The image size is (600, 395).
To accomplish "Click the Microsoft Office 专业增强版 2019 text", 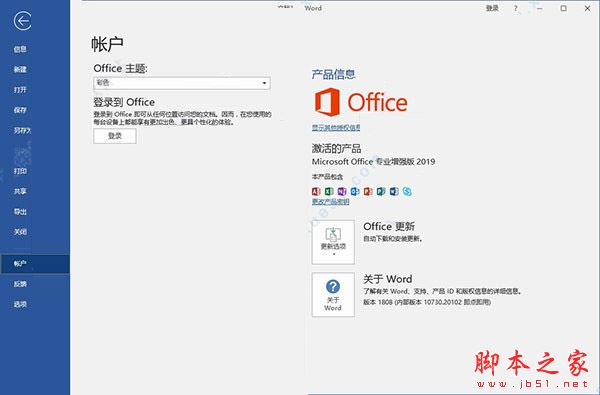I will (373, 162).
